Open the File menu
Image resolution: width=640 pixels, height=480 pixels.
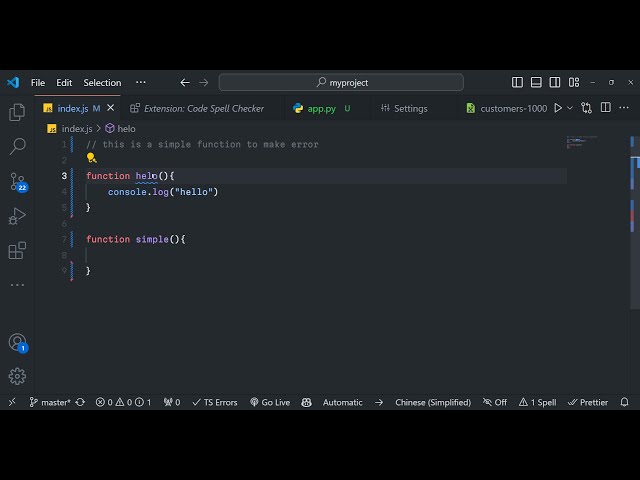click(38, 82)
